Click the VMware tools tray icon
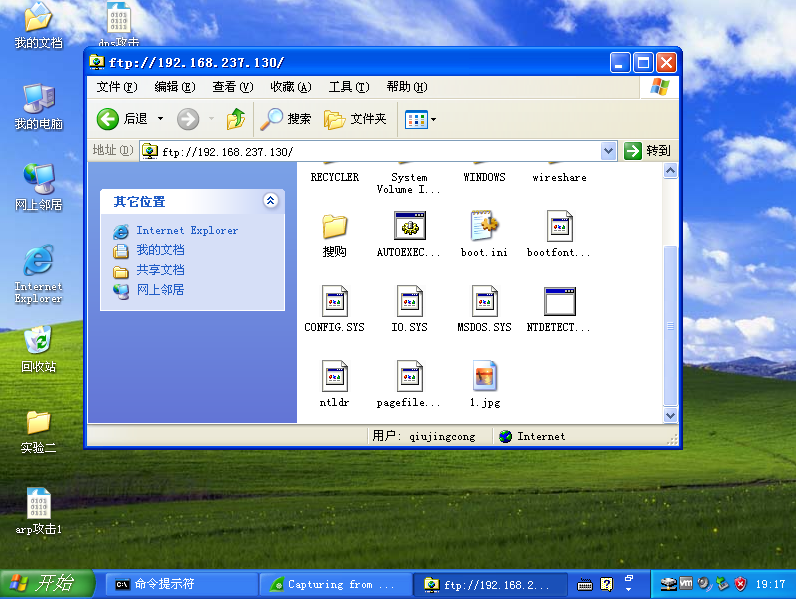 point(686,584)
